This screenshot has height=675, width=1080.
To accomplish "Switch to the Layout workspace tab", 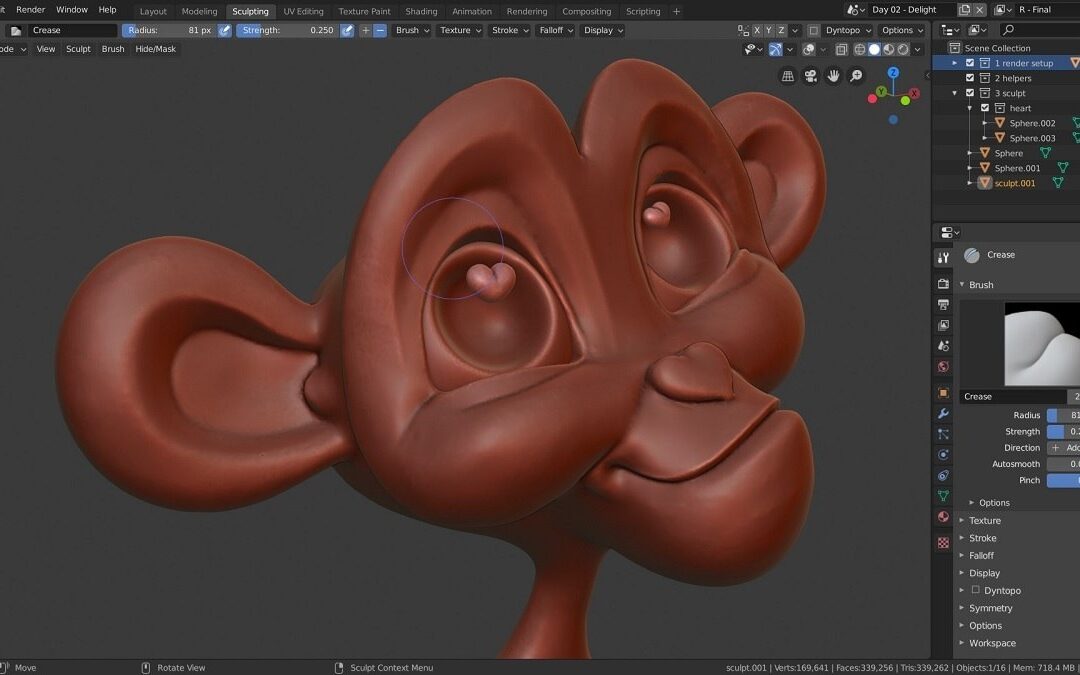I will coord(153,11).
